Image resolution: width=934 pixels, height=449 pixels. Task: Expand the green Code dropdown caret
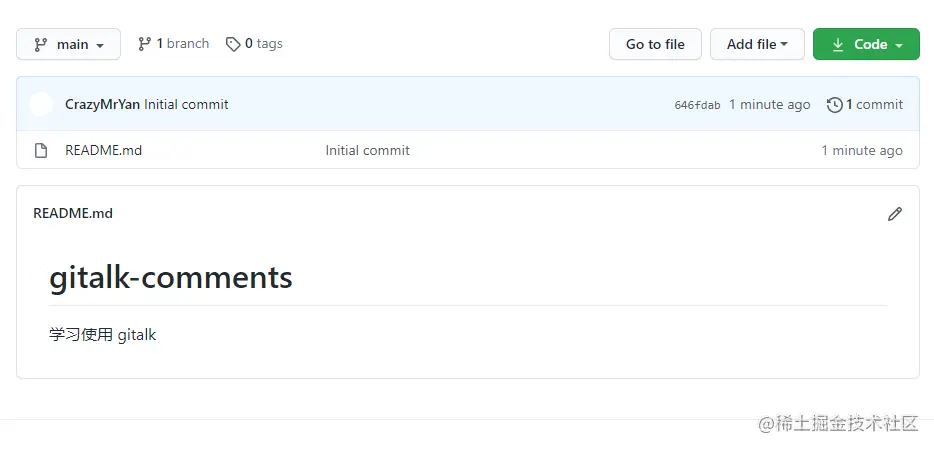[x=899, y=45]
